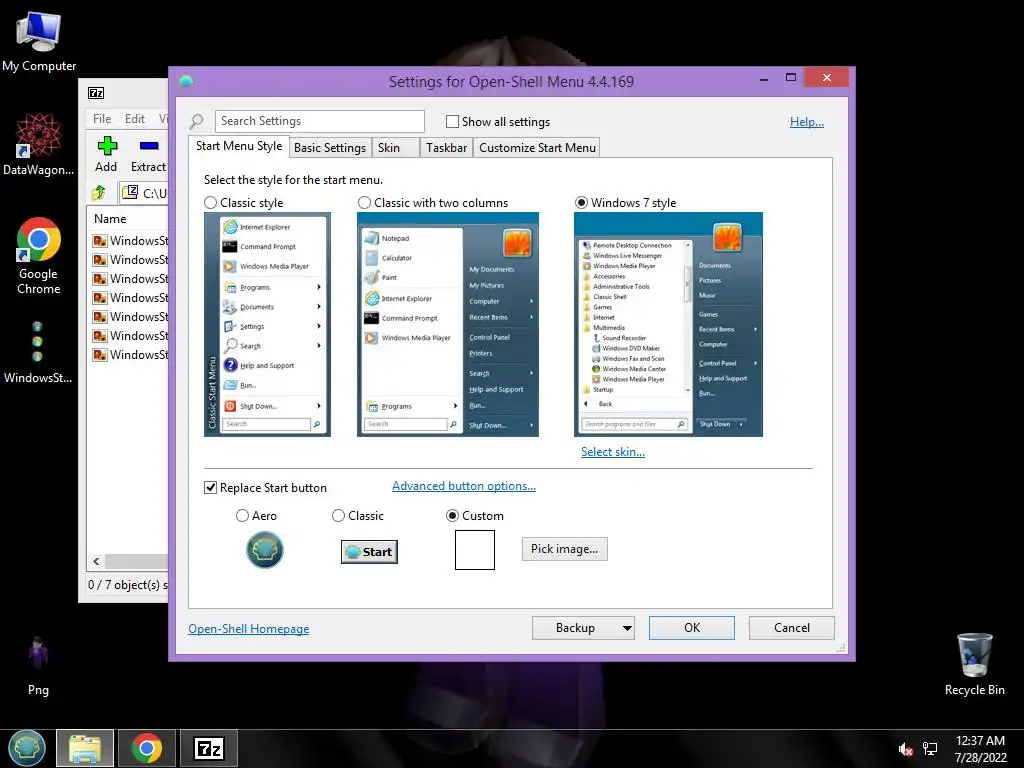Open the Taskbar tab

[x=447, y=148]
